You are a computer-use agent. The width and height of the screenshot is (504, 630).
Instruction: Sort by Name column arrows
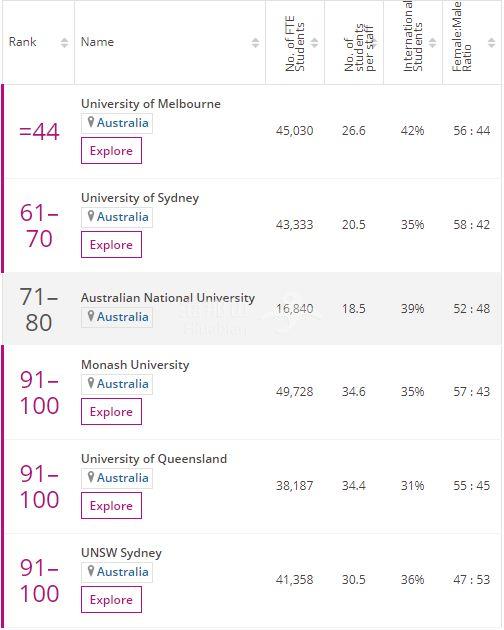tap(255, 43)
